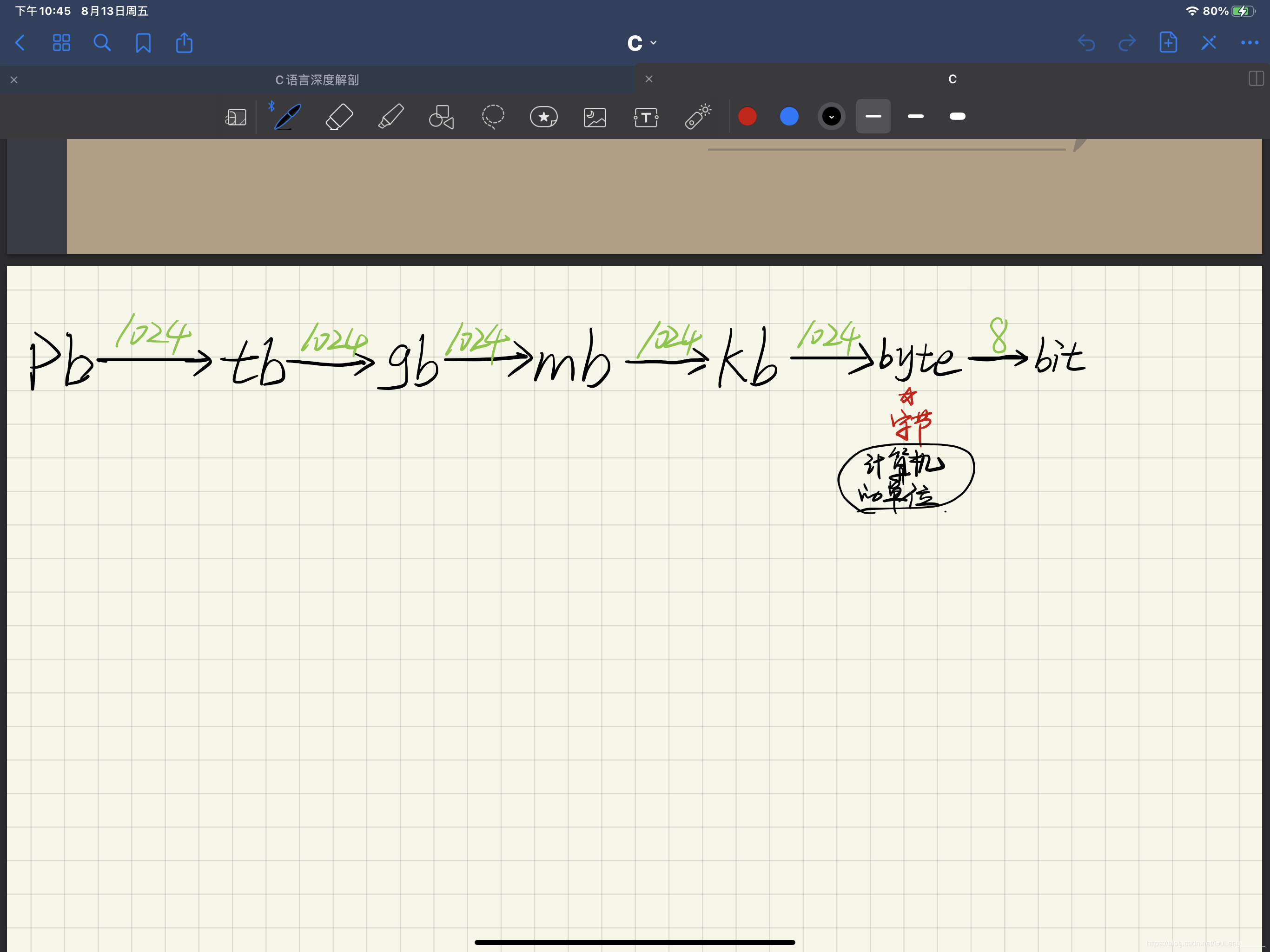The width and height of the screenshot is (1270, 952).
Task: Pick the red pen color
Action: click(747, 117)
